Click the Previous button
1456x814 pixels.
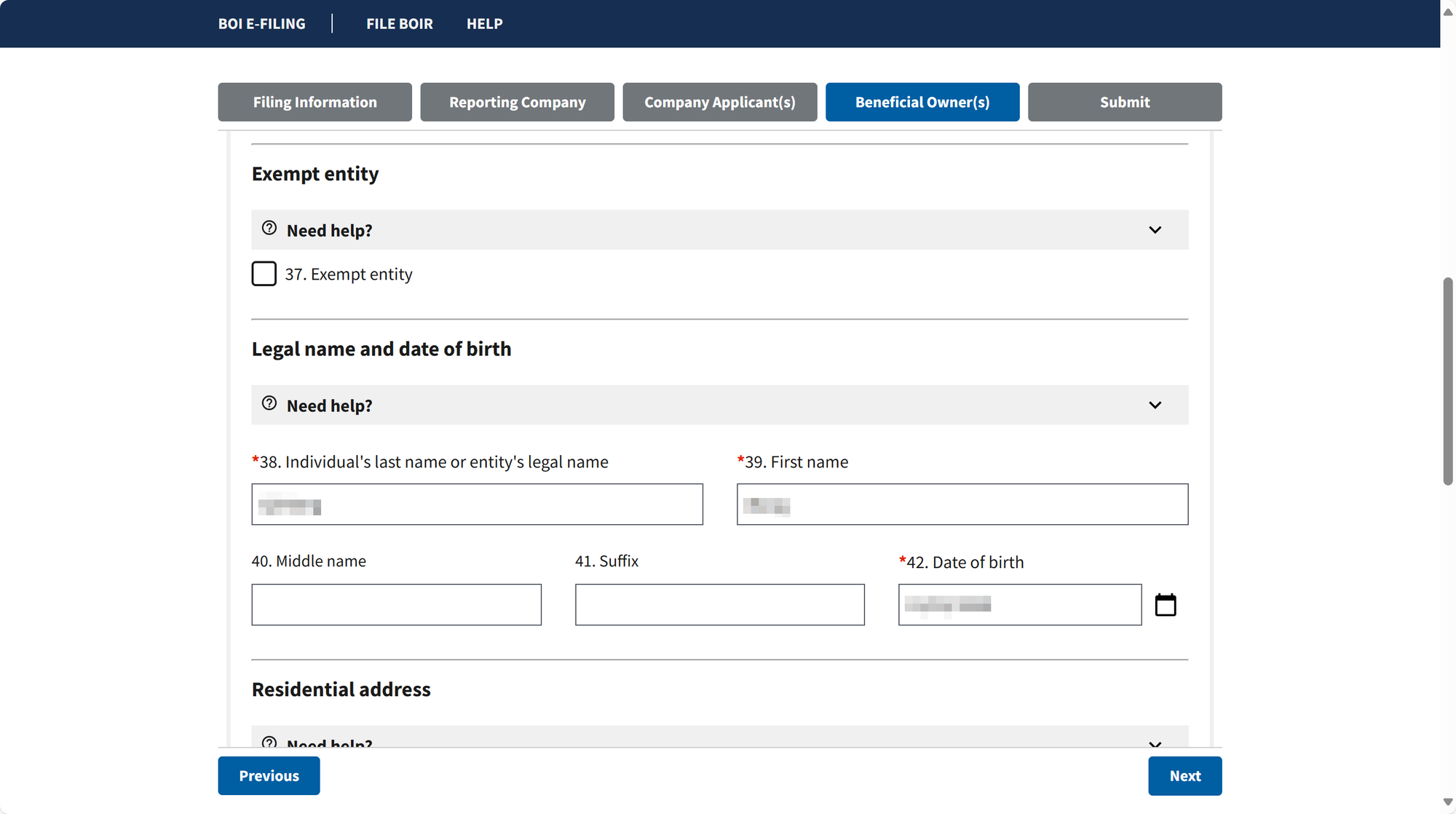coord(269,775)
